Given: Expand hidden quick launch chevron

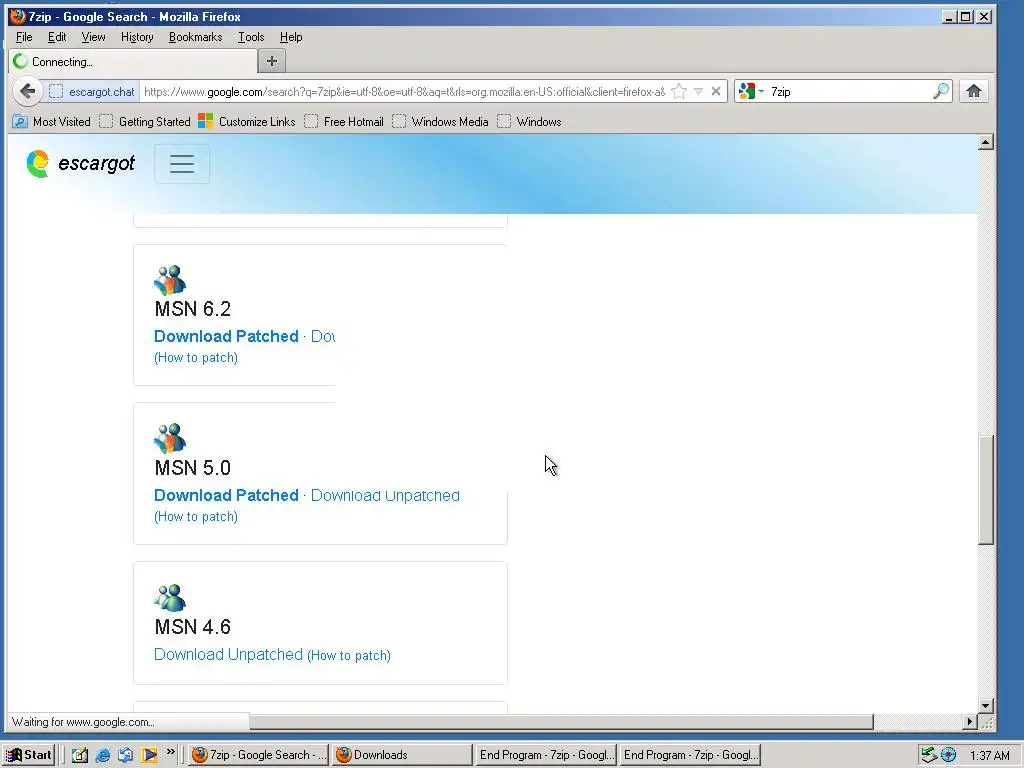Looking at the screenshot, I should [170, 752].
